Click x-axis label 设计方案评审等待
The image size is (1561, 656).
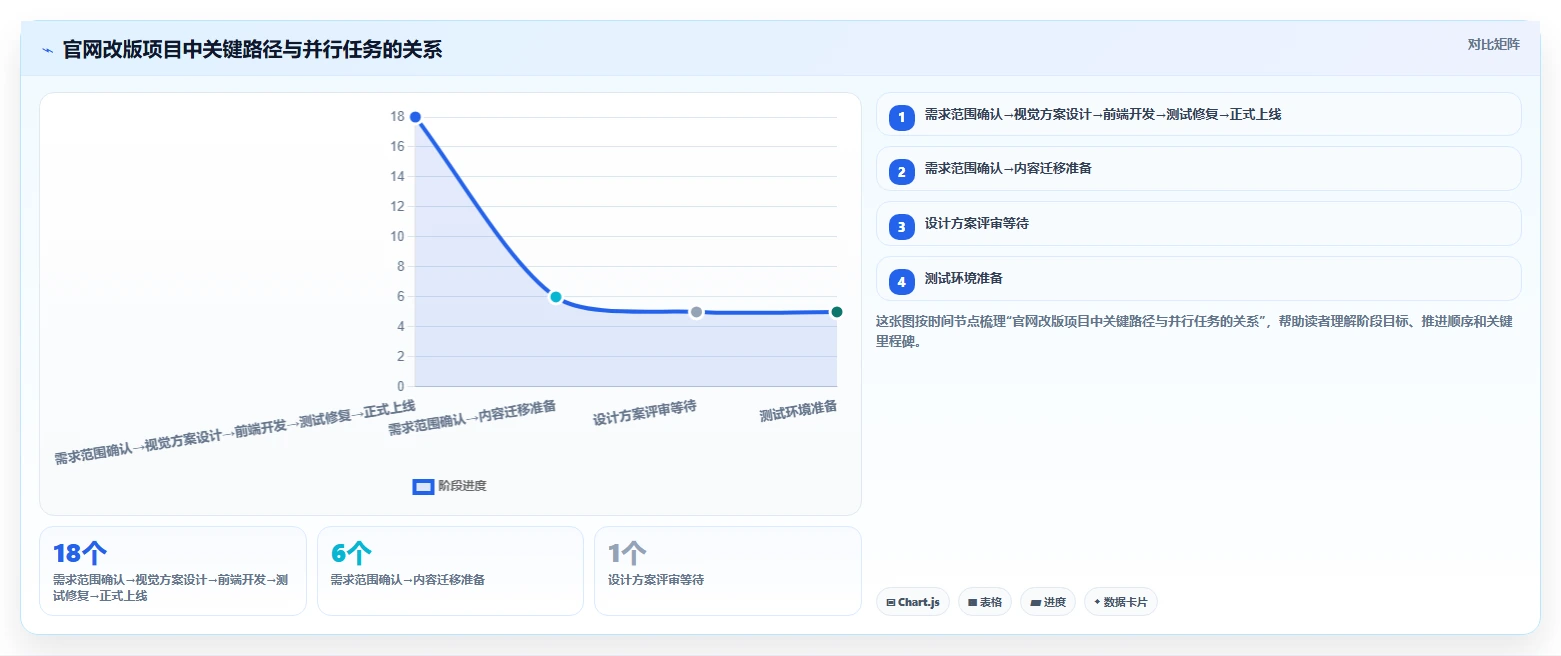tap(645, 412)
